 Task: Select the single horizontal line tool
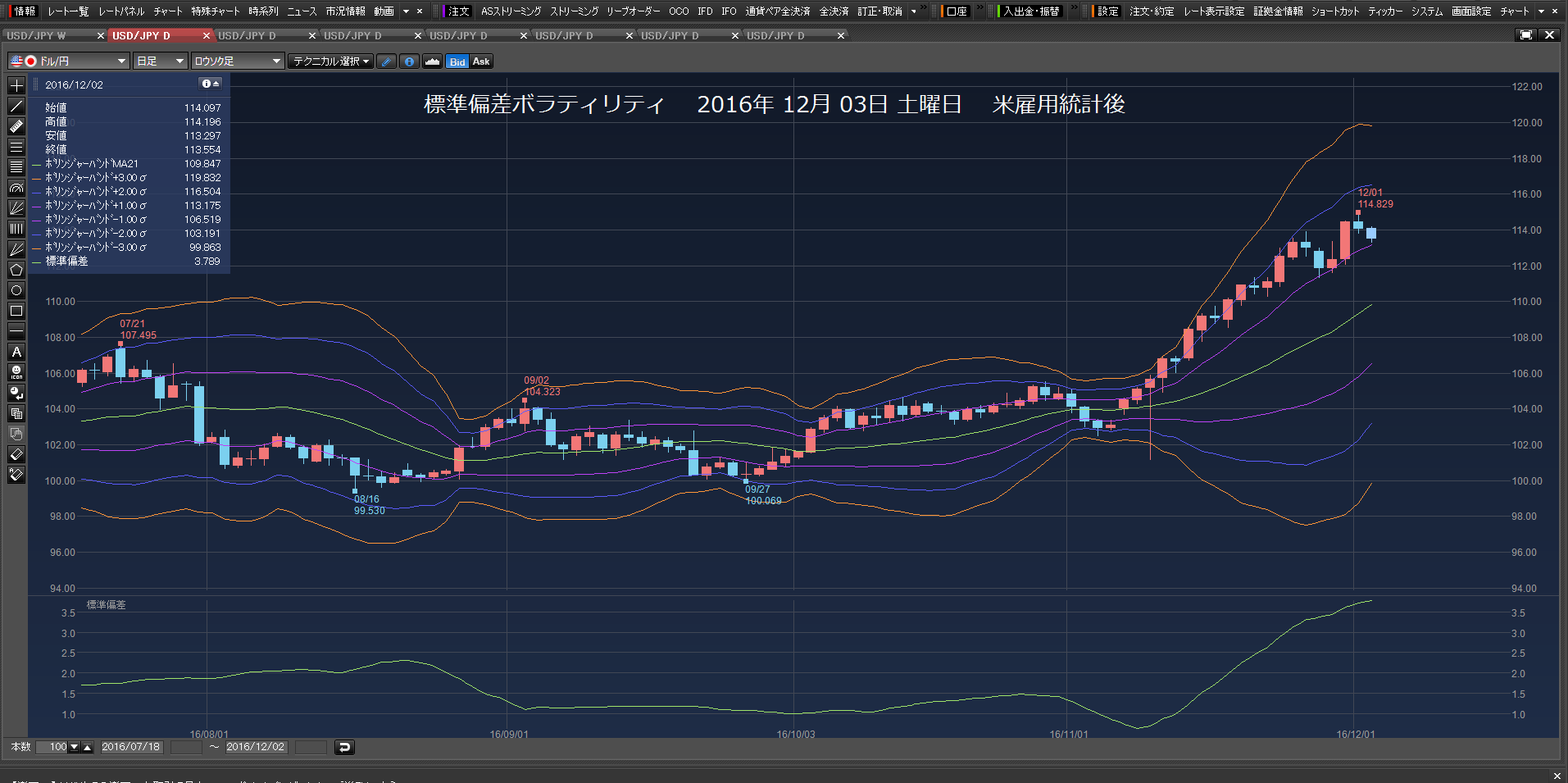16,331
